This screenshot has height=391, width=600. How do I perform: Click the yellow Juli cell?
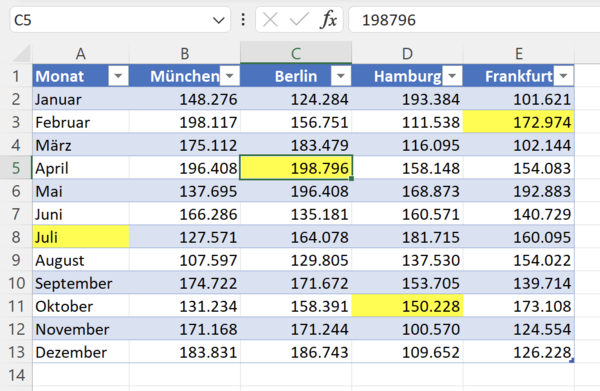click(81, 236)
